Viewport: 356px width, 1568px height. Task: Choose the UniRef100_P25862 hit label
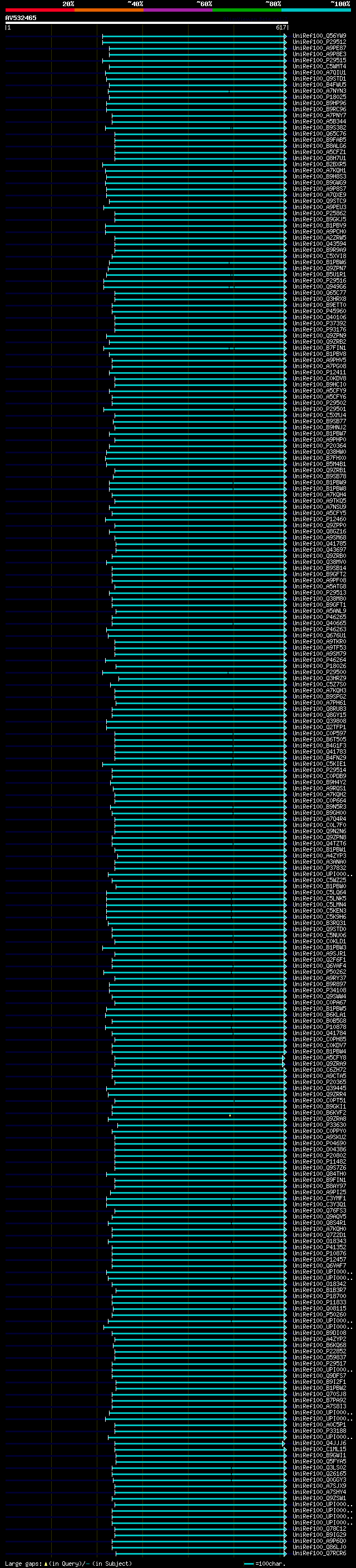(x=319, y=214)
